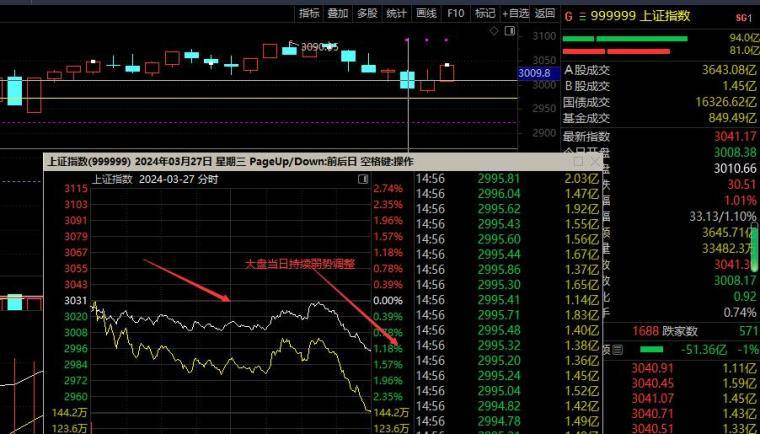Click the 返回 back button
This screenshot has height=434, width=760.
(x=545, y=14)
